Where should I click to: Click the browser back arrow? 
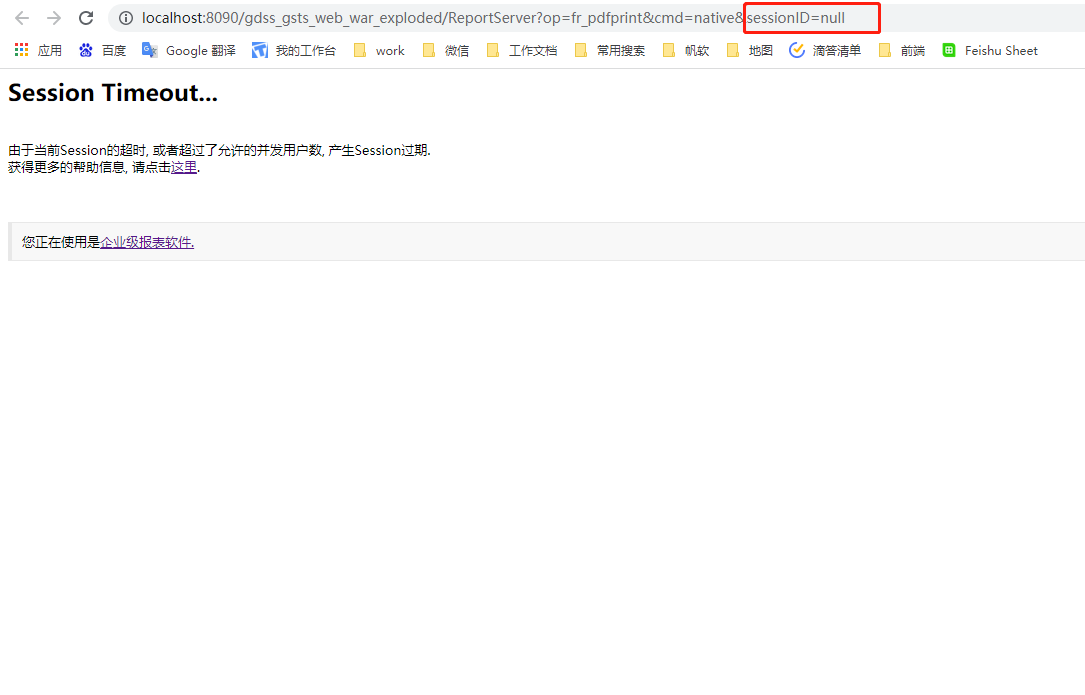click(x=21, y=18)
